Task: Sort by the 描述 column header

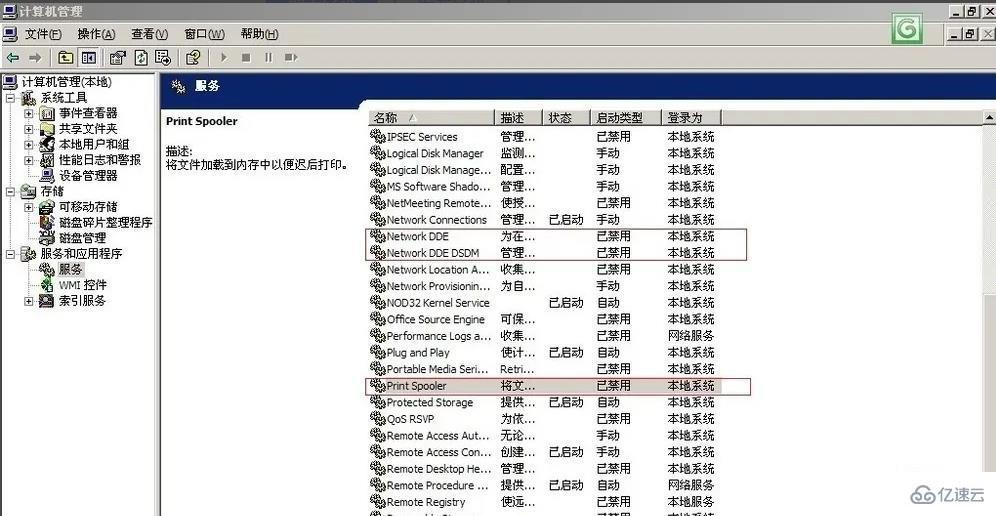Action: [x=518, y=118]
